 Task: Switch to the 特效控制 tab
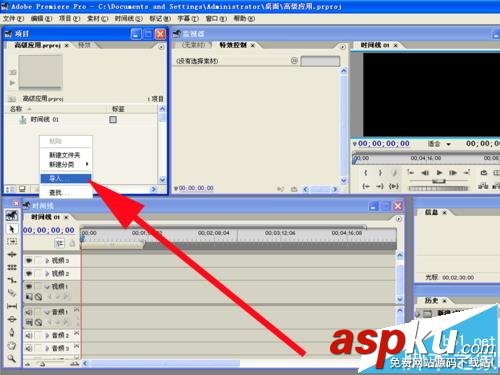tap(233, 45)
